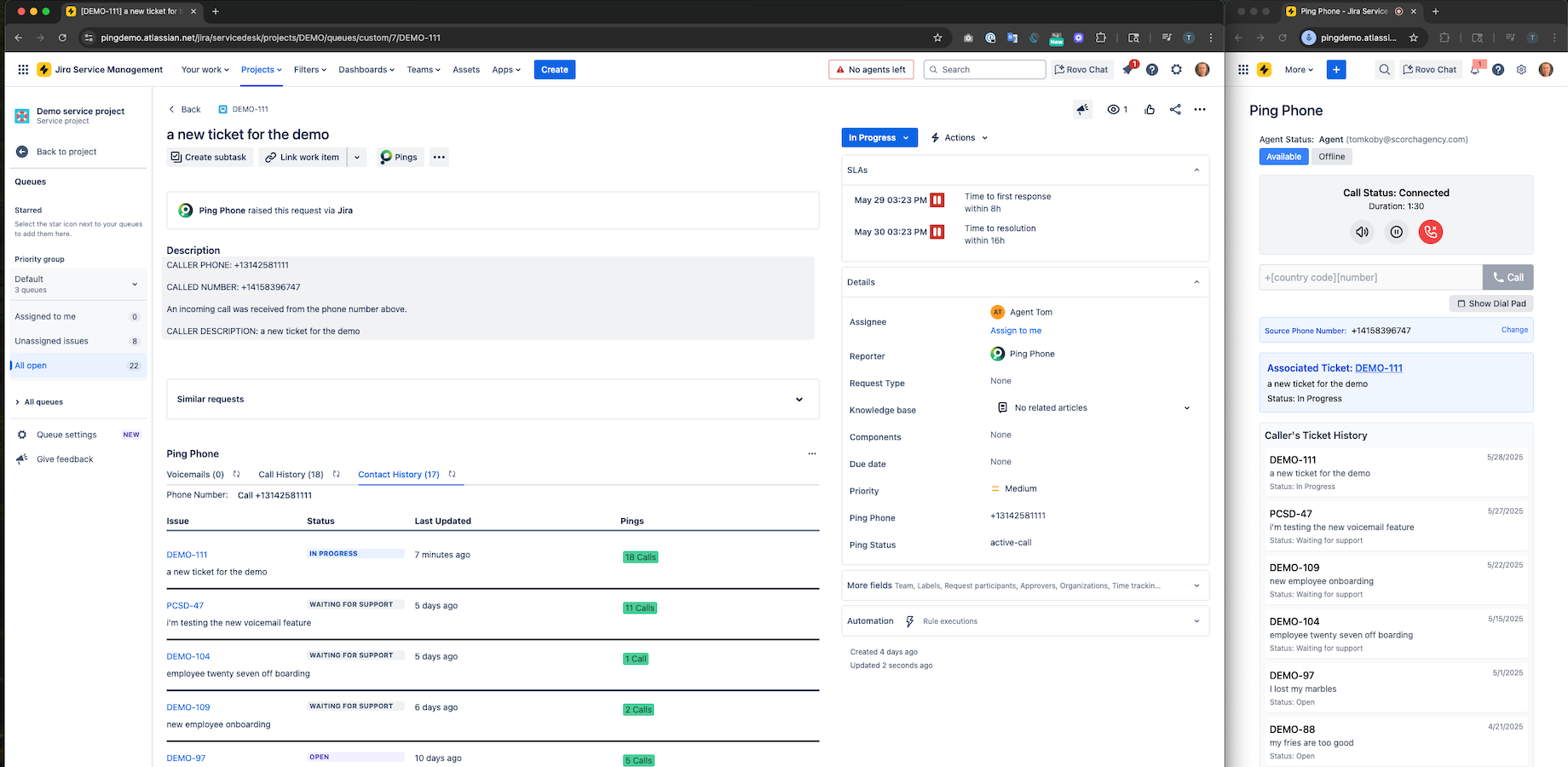Bookmark the page with the star in main browser
This screenshot has width=1568, height=767.
click(x=937, y=37)
